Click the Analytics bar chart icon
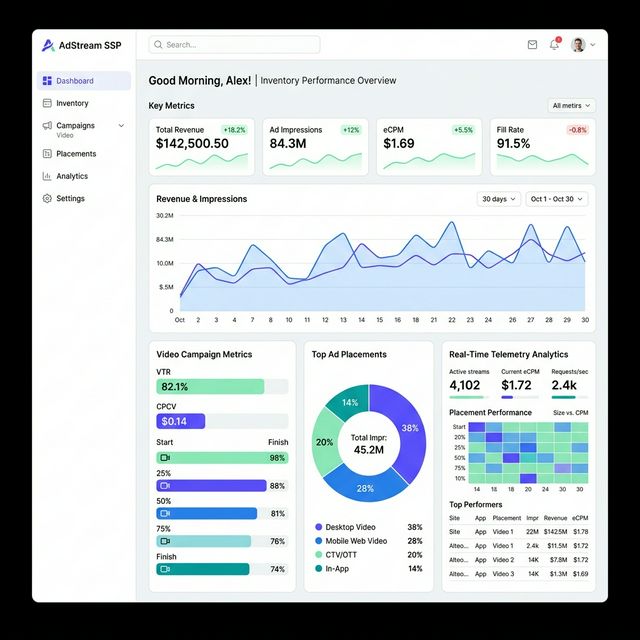640x640 pixels. click(47, 176)
